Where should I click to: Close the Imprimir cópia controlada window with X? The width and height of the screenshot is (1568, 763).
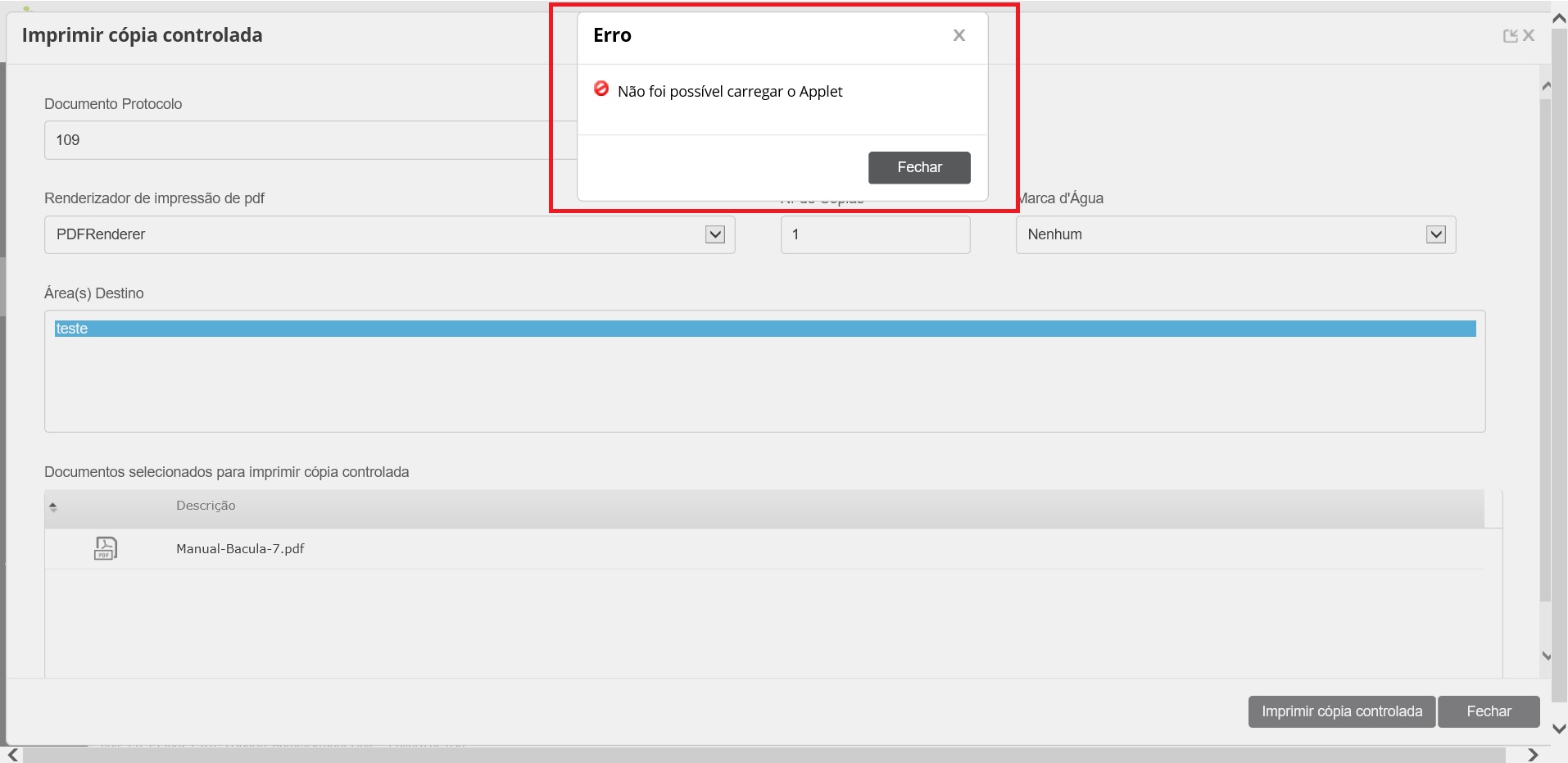1529,36
